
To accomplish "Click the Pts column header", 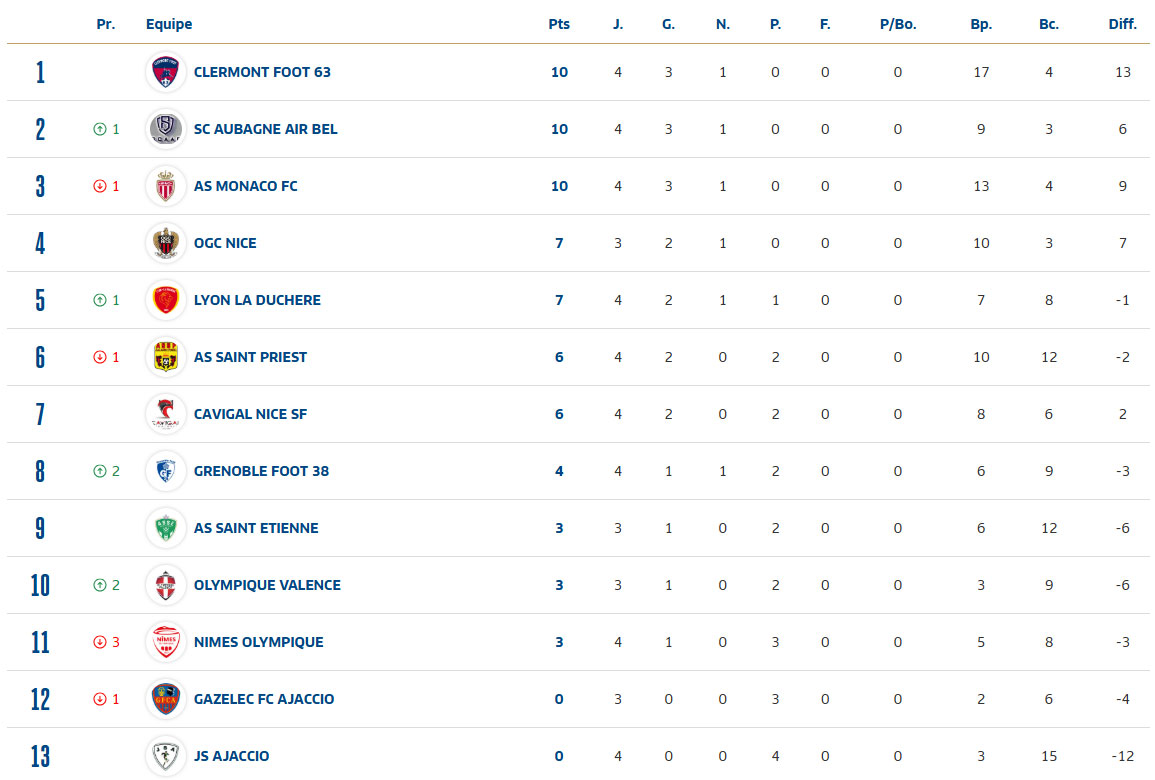I will pyautogui.click(x=559, y=24).
